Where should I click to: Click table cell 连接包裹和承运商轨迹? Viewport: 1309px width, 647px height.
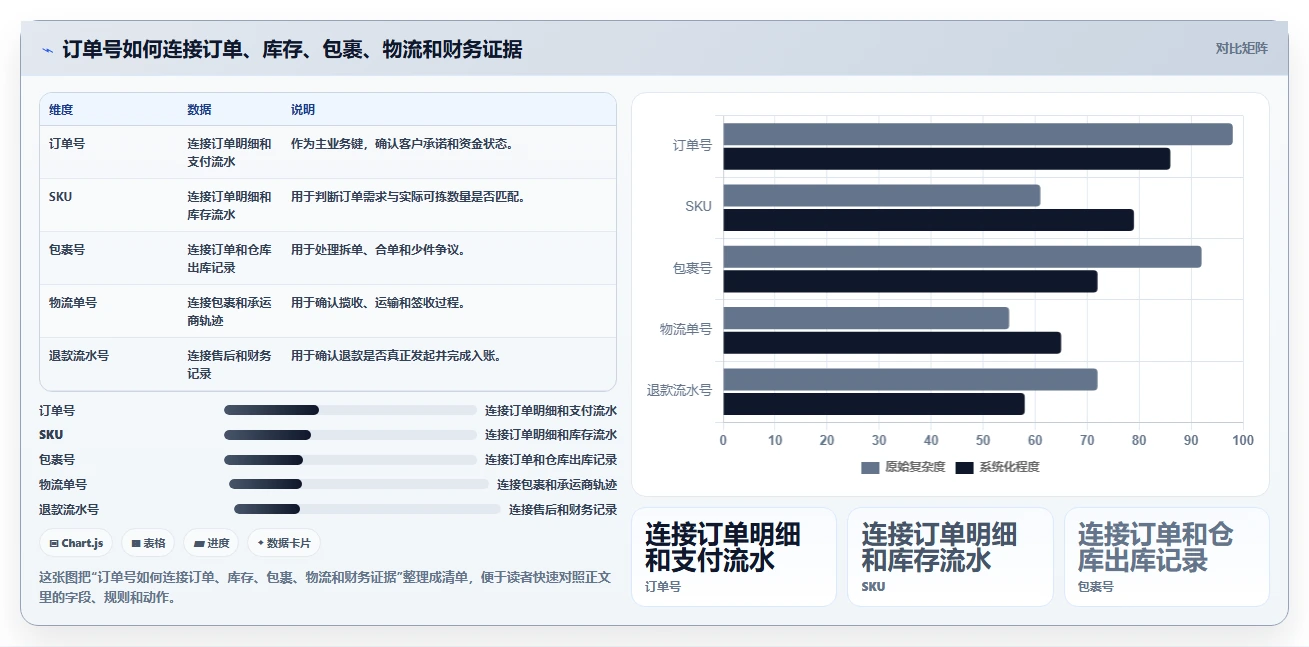pyautogui.click(x=229, y=312)
